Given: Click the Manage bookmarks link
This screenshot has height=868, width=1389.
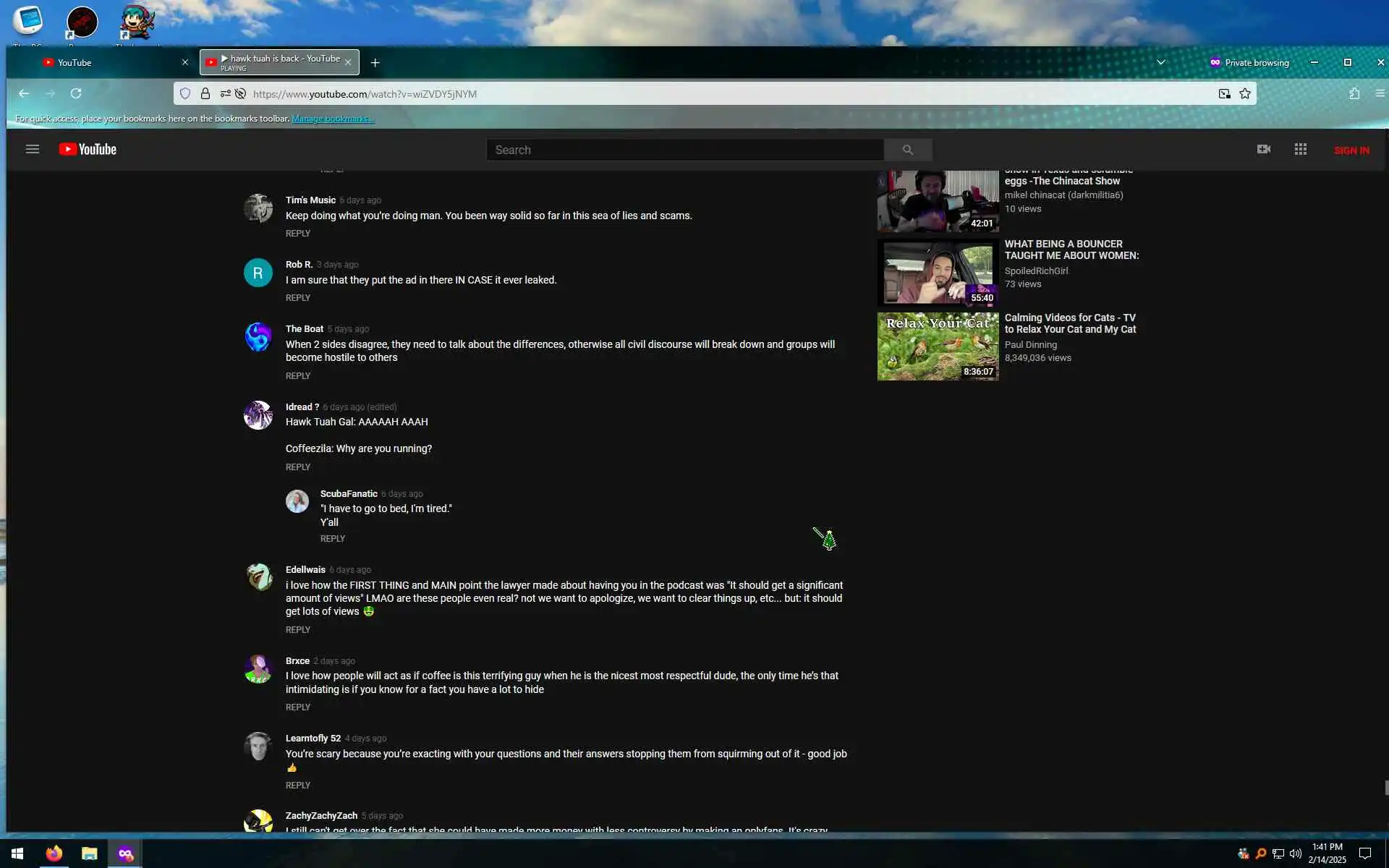Looking at the screenshot, I should [x=333, y=119].
